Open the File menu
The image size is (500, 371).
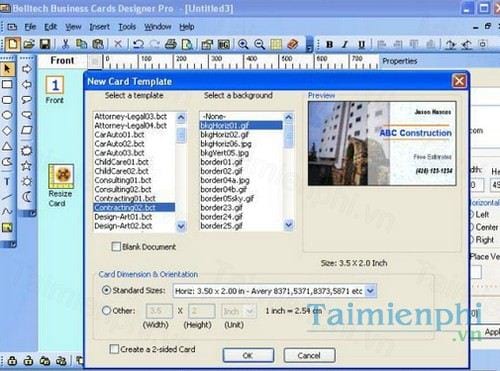coord(30,27)
